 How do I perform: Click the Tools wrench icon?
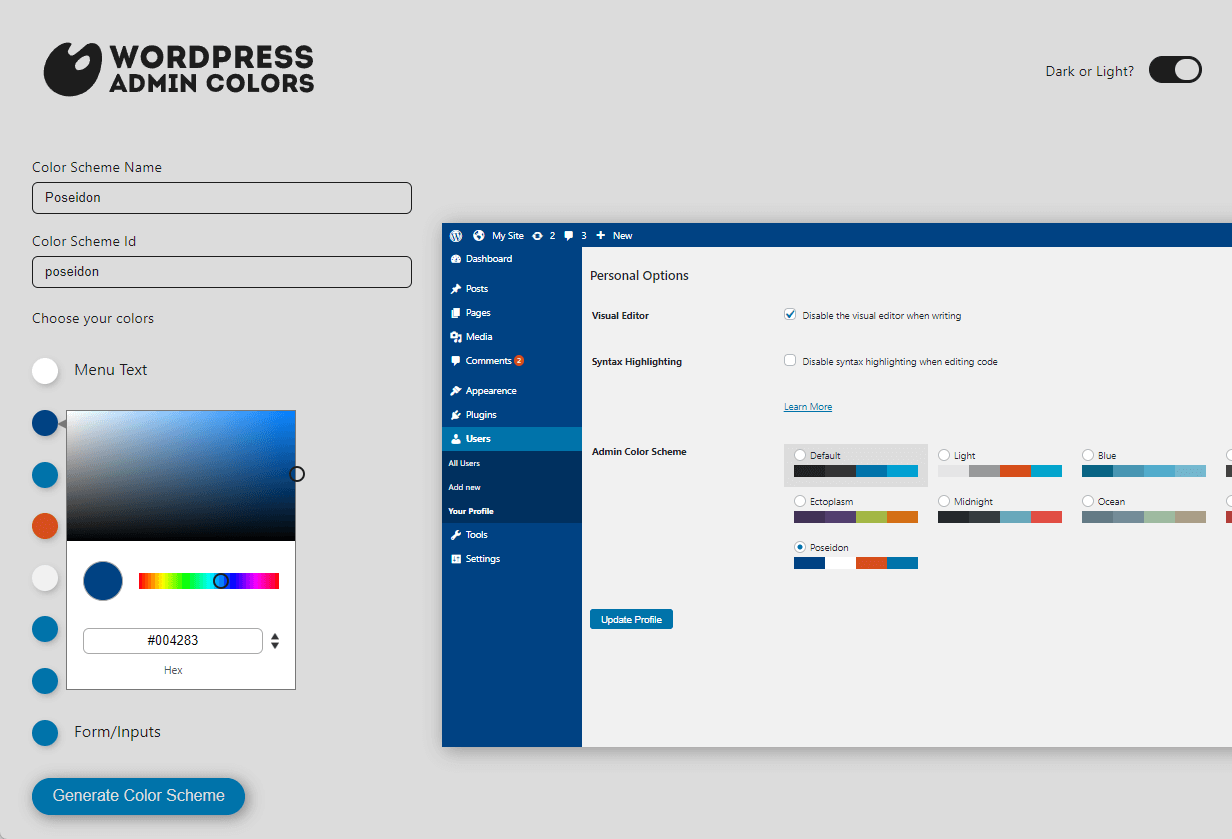458,534
